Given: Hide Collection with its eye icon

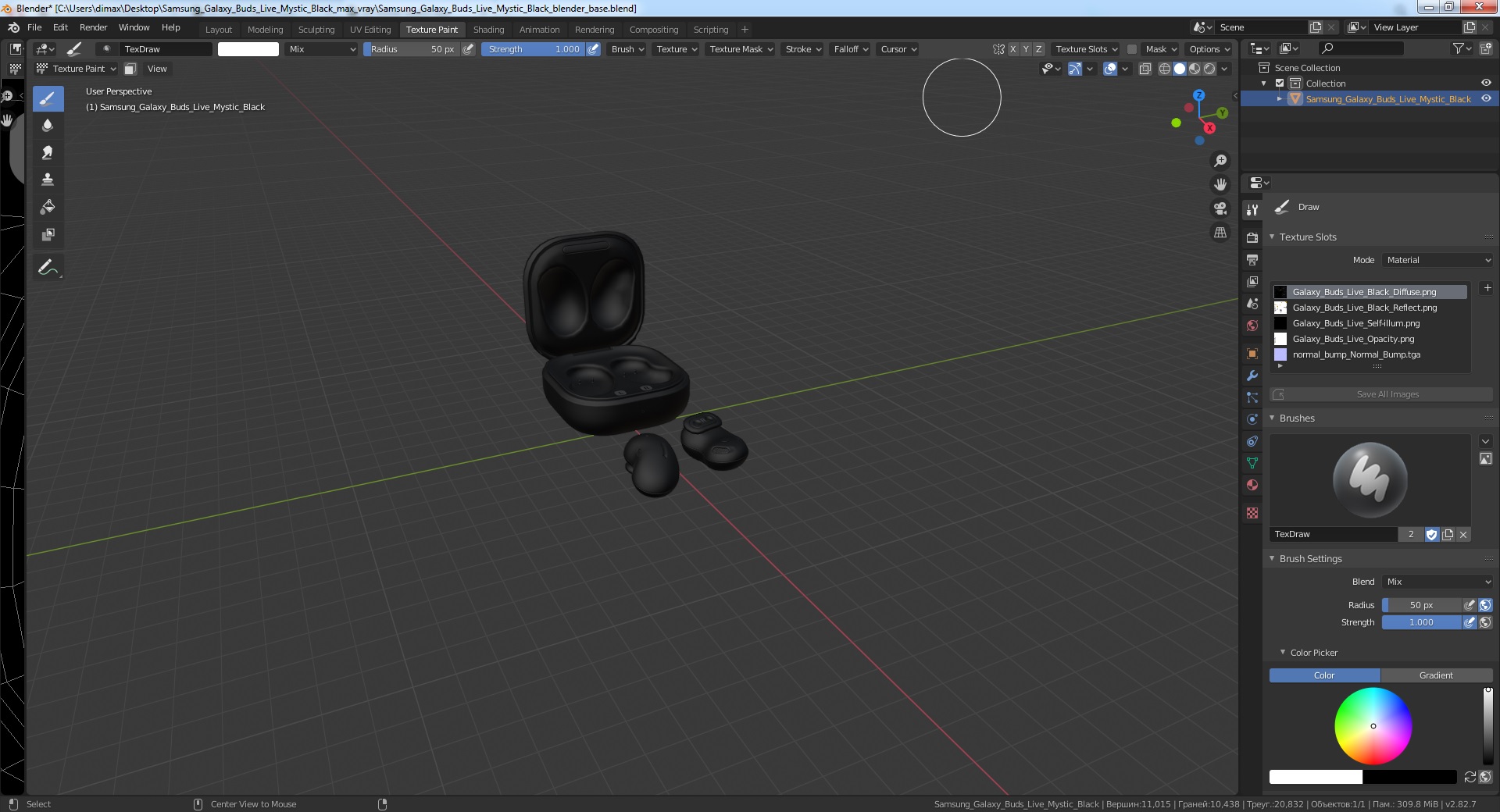Looking at the screenshot, I should pyautogui.click(x=1486, y=84).
